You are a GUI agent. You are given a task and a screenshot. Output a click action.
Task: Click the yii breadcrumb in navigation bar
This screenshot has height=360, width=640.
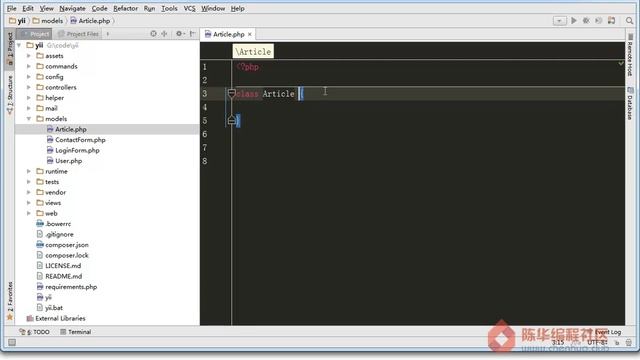click(18, 20)
